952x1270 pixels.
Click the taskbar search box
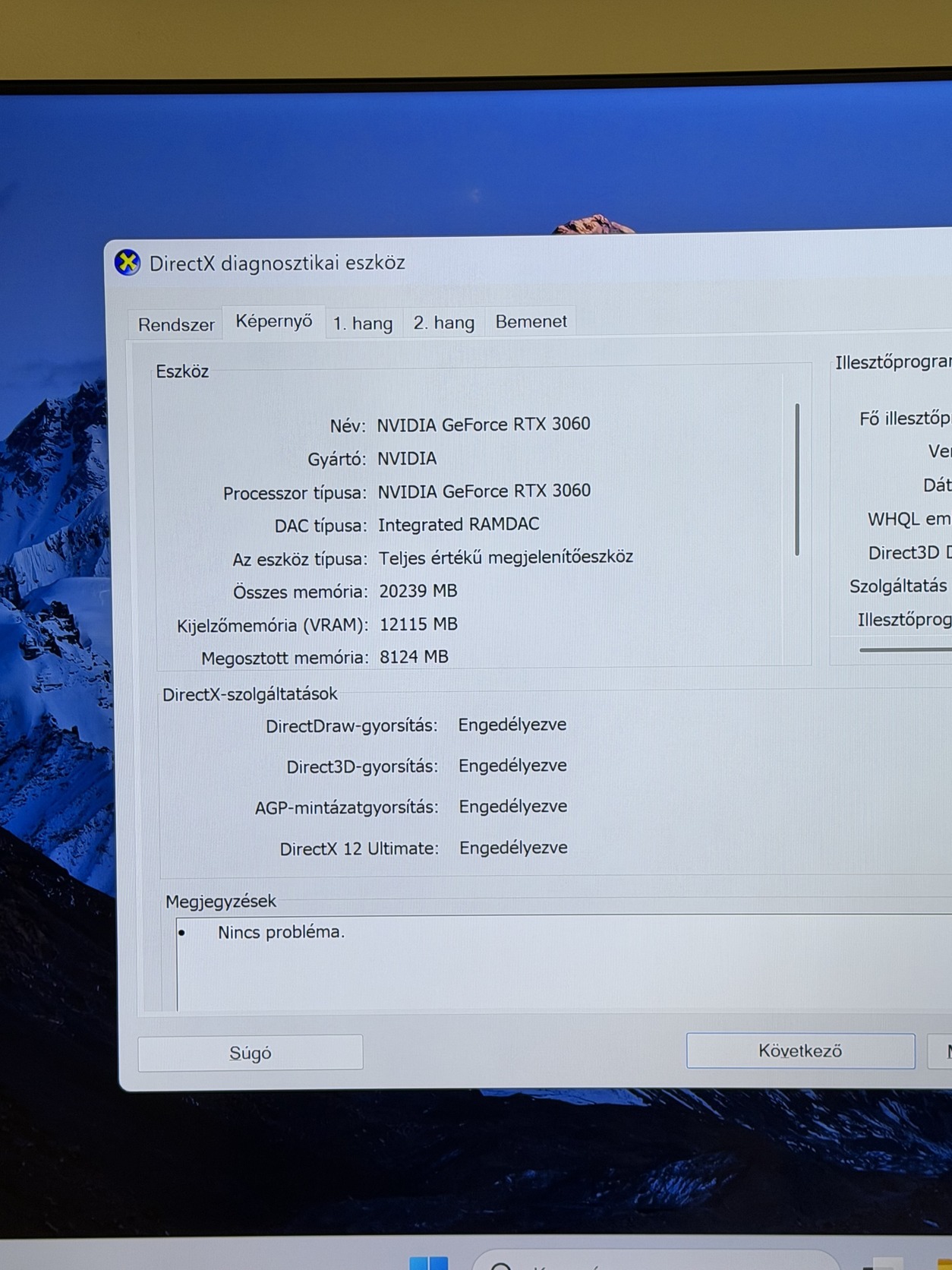point(657,1261)
